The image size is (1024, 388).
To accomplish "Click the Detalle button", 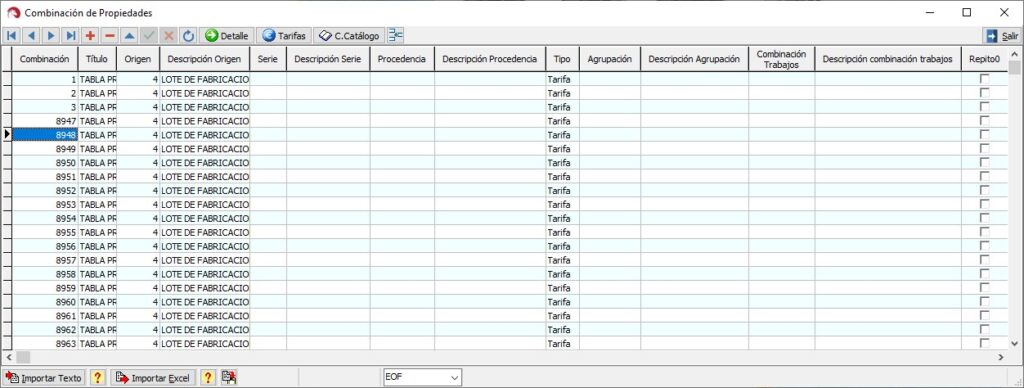I will pos(227,36).
